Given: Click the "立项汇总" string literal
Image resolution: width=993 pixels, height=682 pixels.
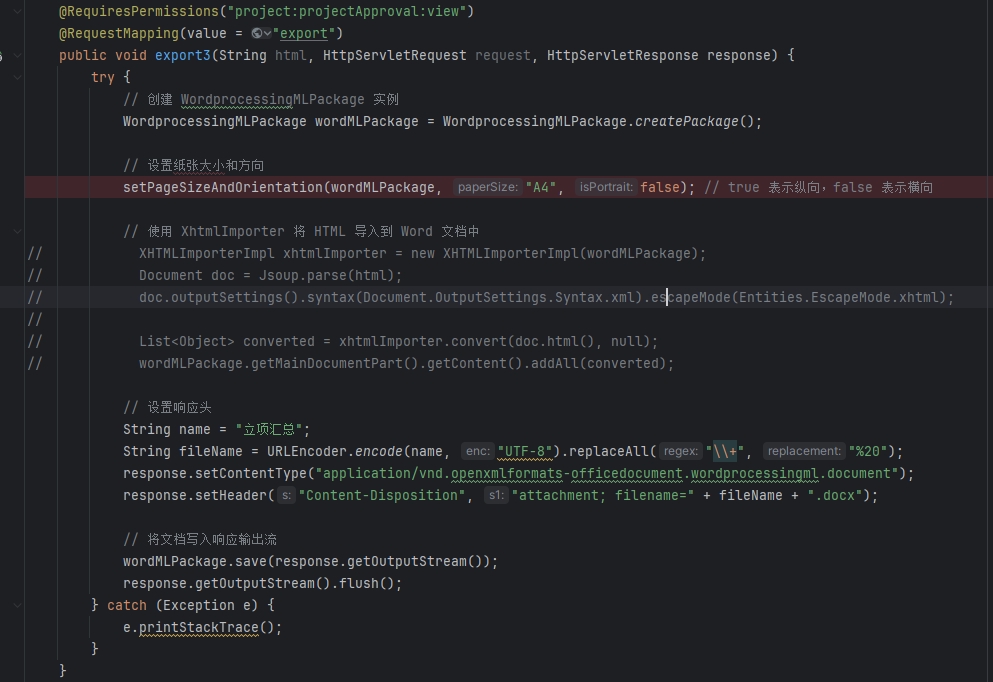Looking at the screenshot, I should [x=269, y=429].
